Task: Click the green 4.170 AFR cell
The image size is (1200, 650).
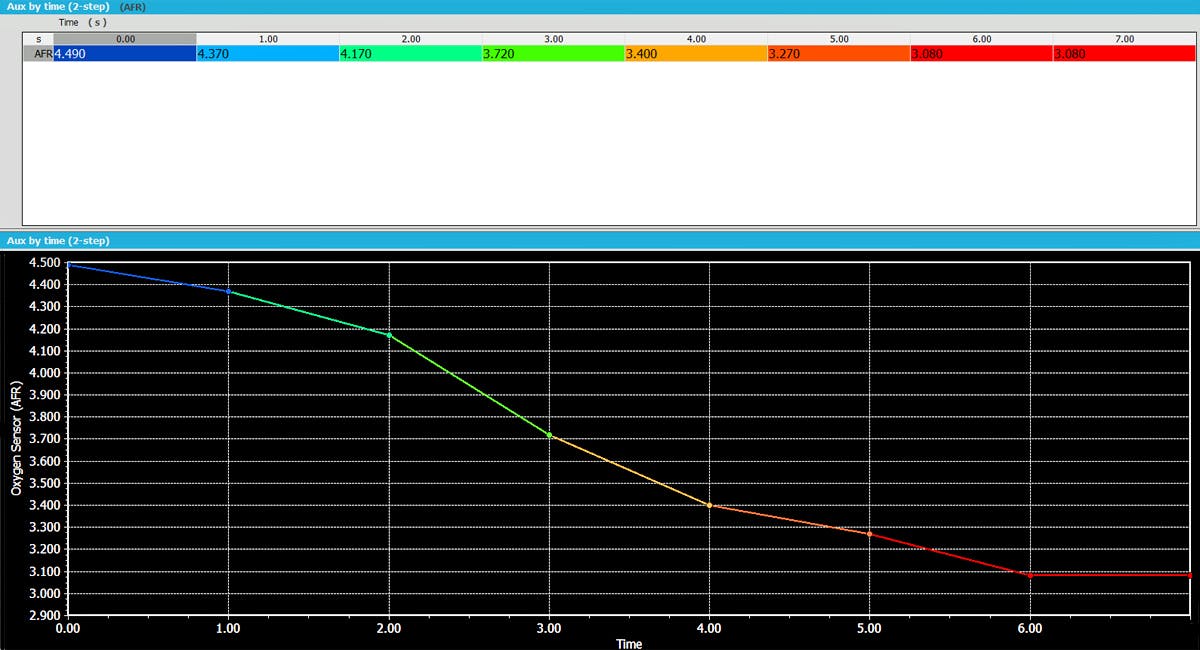Action: 410,54
